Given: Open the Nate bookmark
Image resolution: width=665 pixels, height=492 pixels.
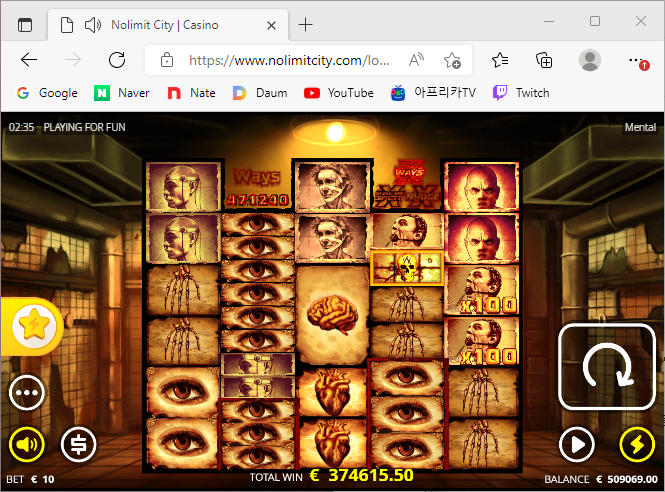Looking at the screenshot, I should (191, 93).
